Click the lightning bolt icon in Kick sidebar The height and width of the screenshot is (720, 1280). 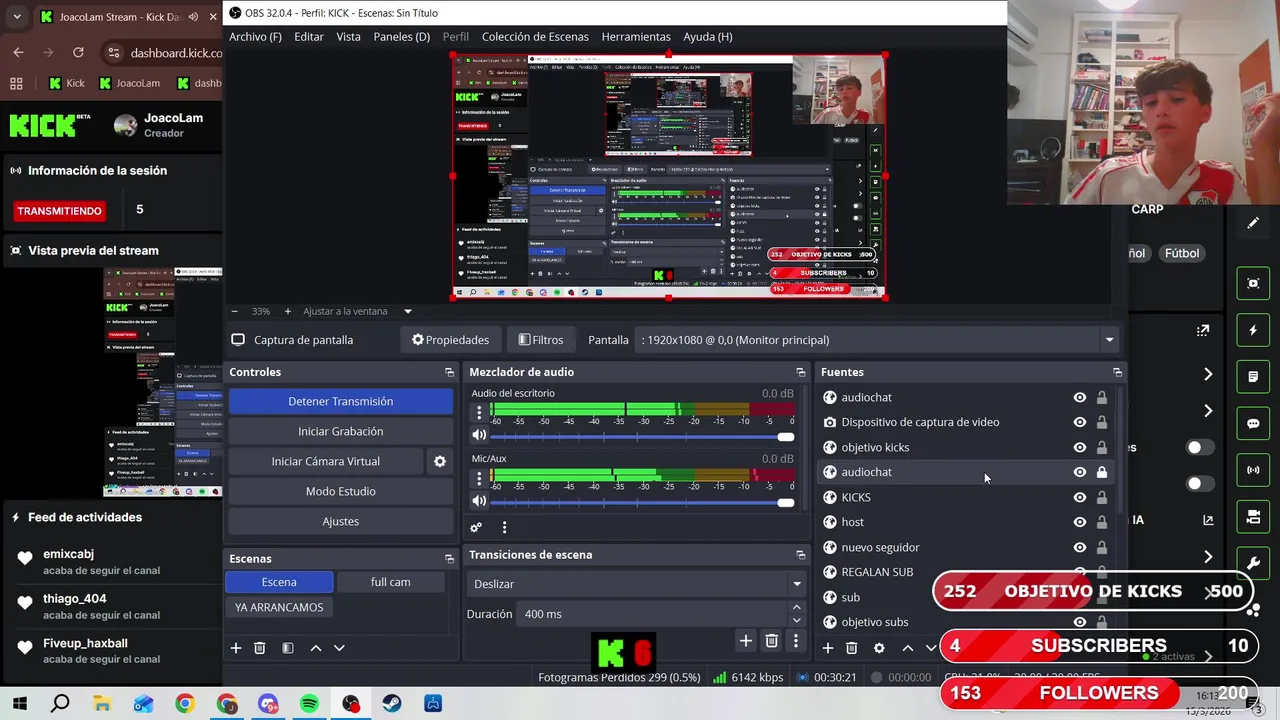(1253, 330)
